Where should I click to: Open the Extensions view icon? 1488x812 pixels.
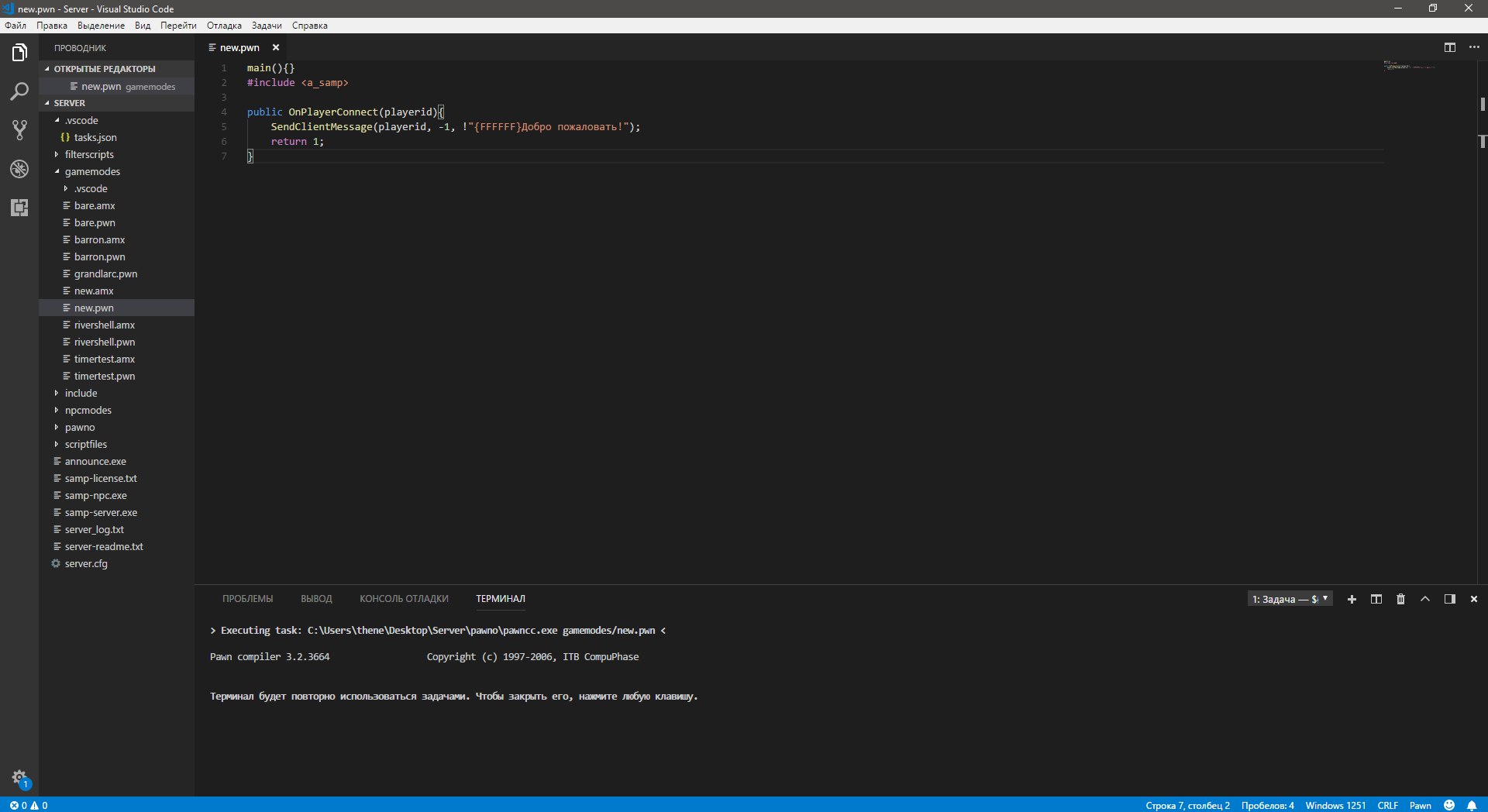point(19,208)
